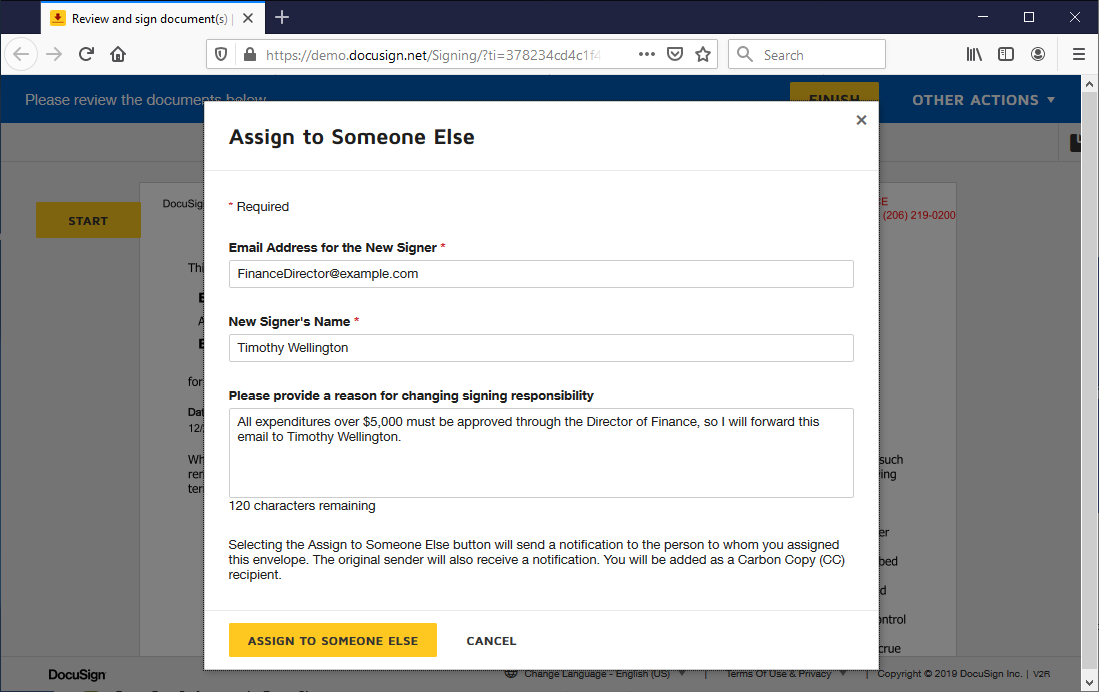
Task: Click the '(206) 219-0200' phone number
Action: pyautogui.click(x=919, y=215)
